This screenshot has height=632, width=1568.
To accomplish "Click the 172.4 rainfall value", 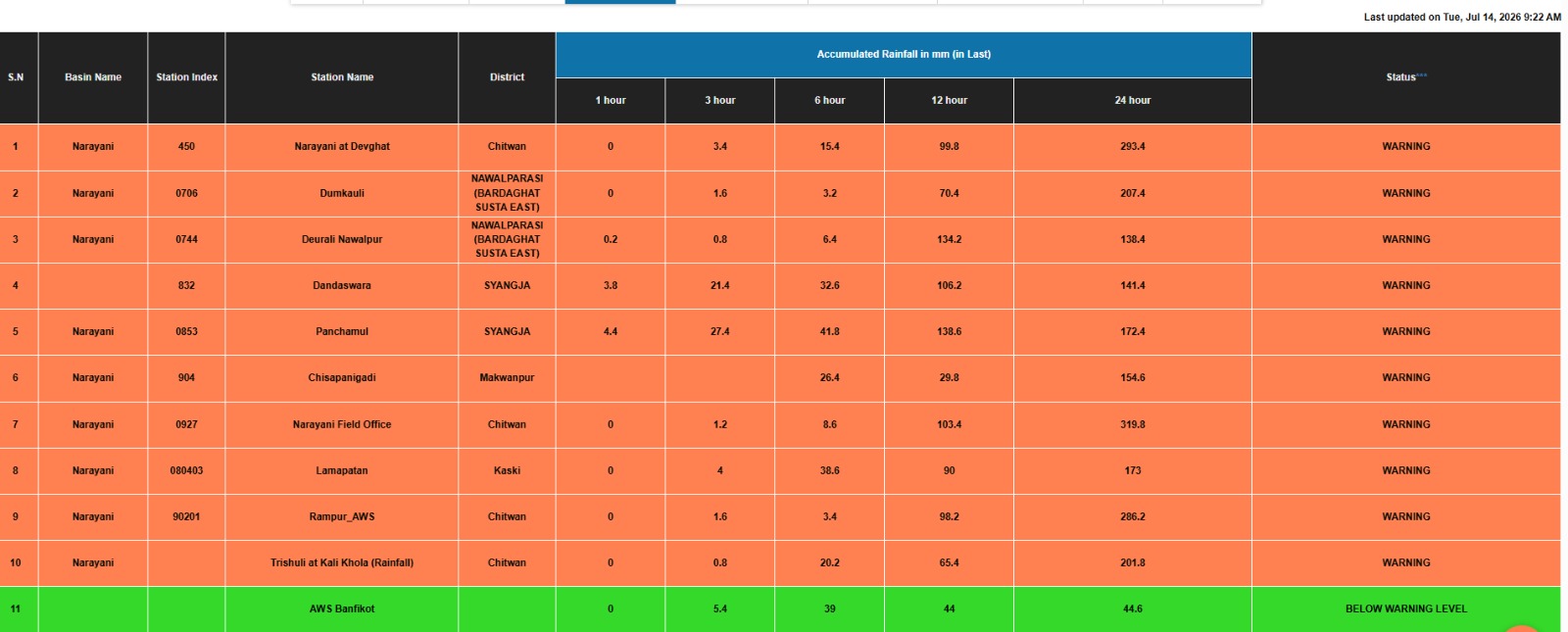I will 1133,332.
